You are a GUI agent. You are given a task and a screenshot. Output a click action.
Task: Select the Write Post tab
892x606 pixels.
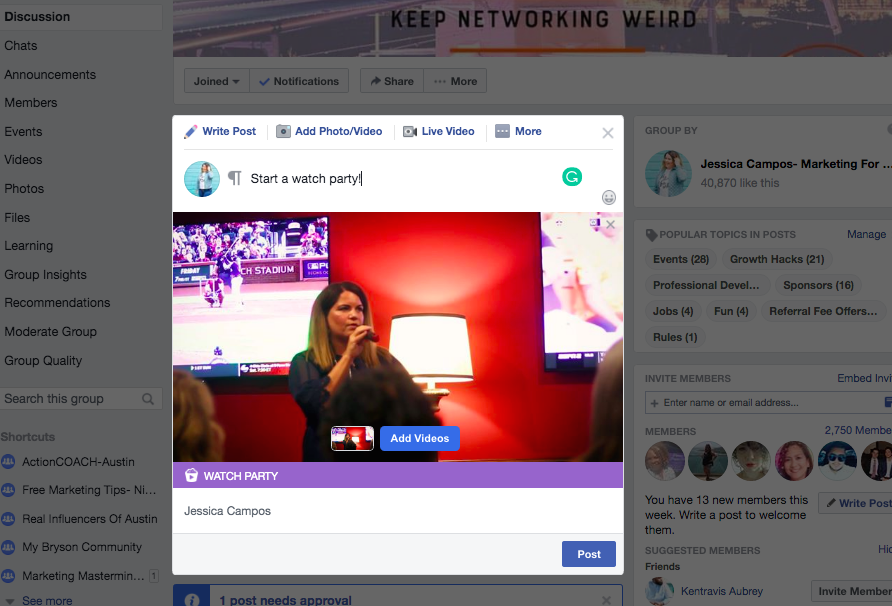[x=220, y=131]
